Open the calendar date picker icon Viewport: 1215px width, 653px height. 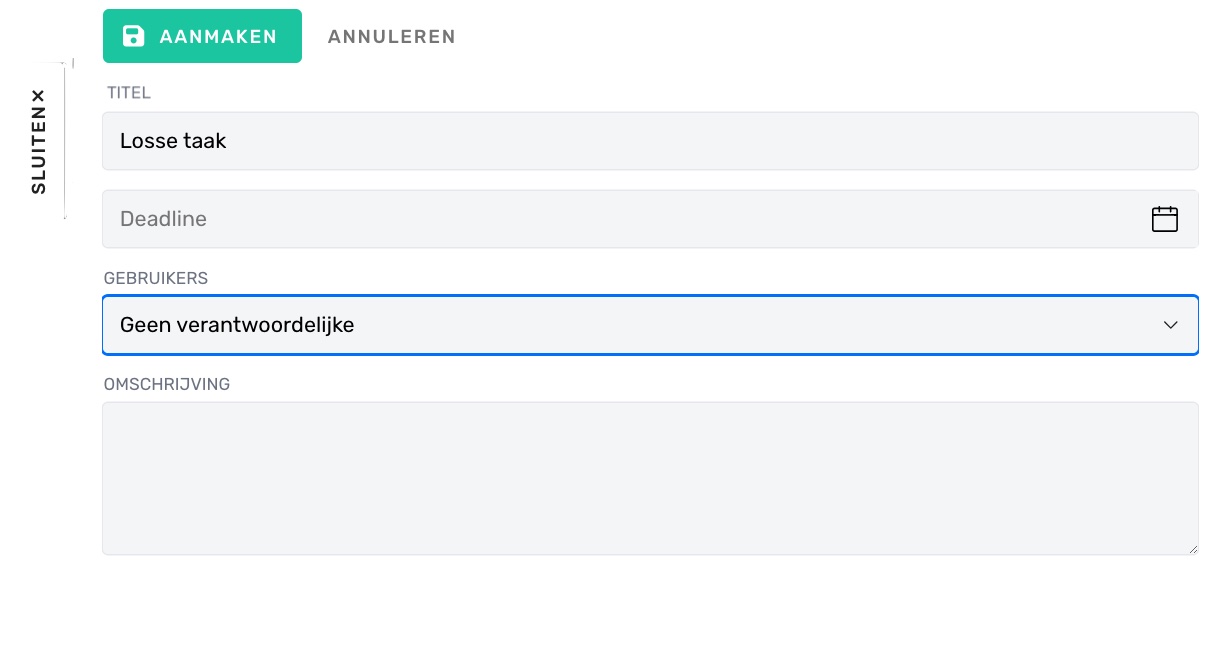pyautogui.click(x=1165, y=219)
